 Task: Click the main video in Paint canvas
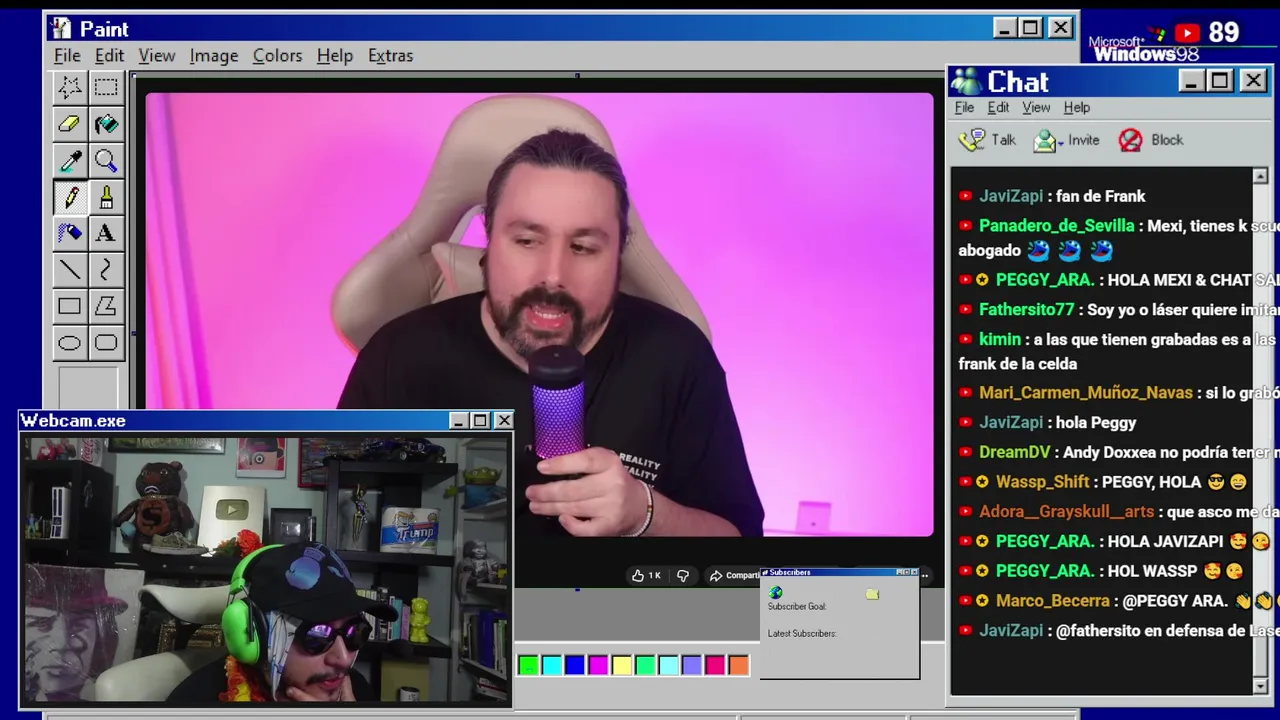[x=540, y=314]
